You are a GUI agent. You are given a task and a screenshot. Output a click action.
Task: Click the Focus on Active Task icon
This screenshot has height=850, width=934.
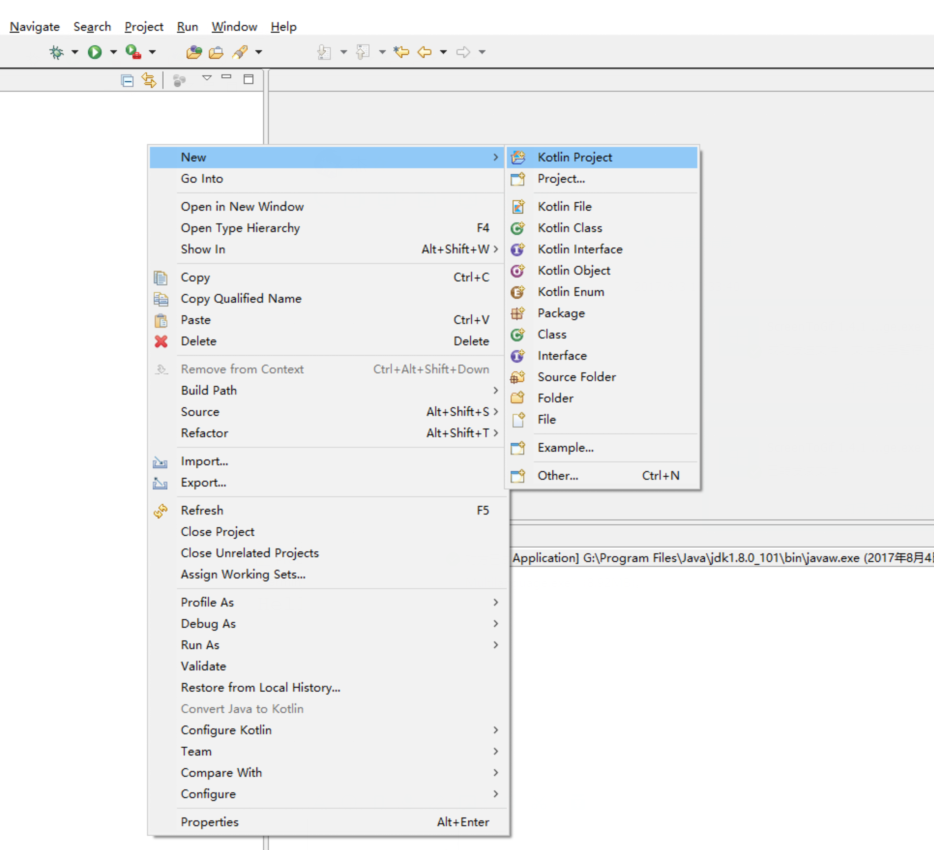tap(179, 80)
